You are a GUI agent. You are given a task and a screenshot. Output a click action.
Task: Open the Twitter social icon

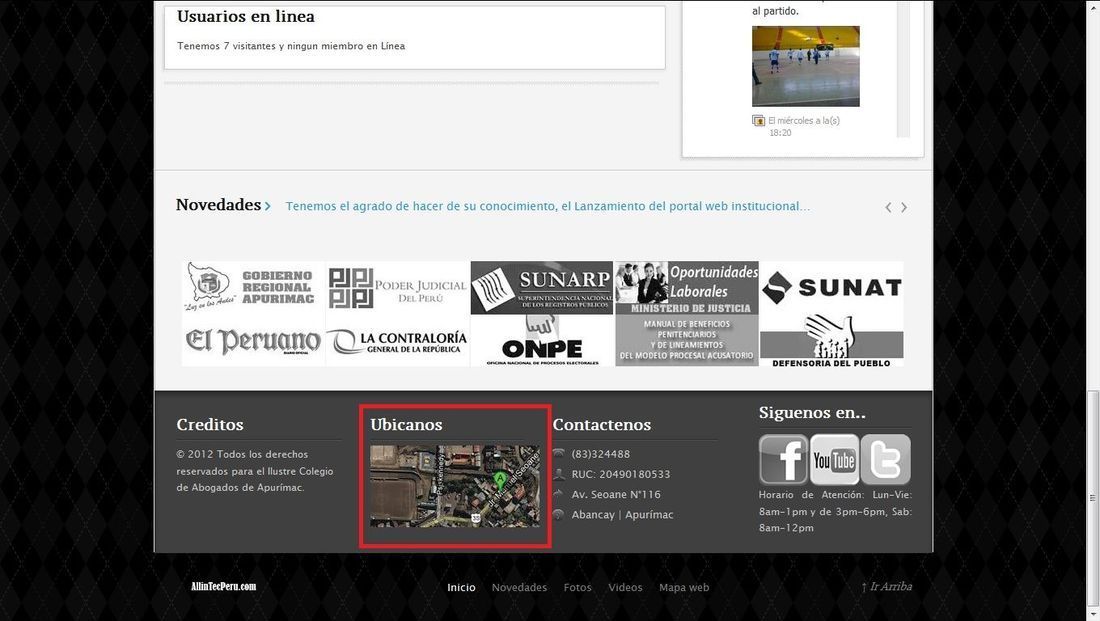click(x=885, y=460)
